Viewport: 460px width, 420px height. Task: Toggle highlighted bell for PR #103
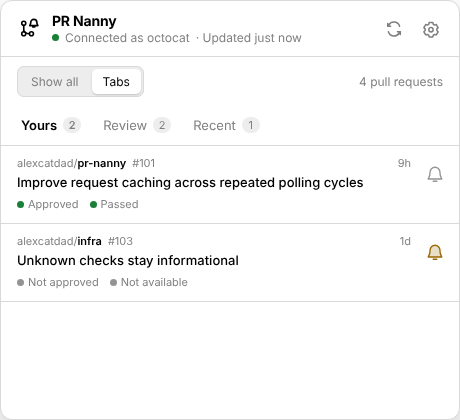tap(435, 252)
